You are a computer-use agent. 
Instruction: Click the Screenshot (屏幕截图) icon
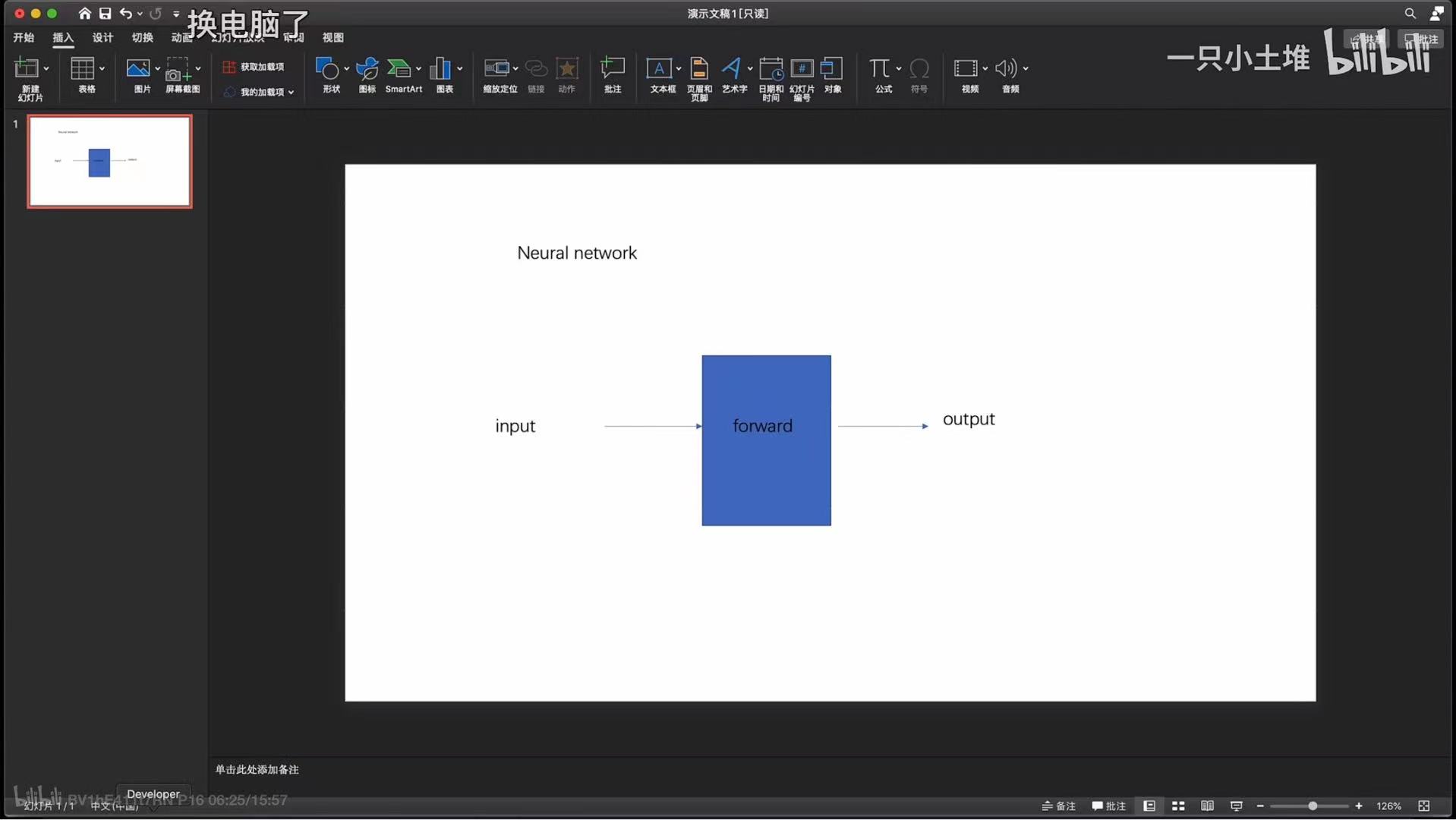[178, 69]
